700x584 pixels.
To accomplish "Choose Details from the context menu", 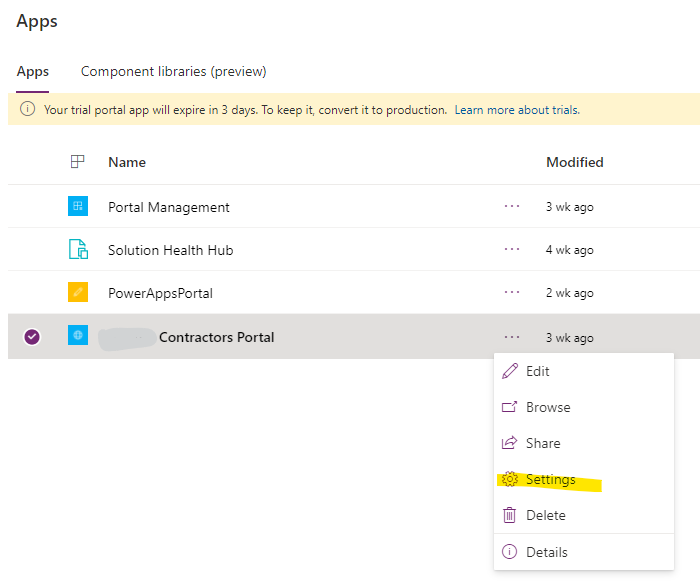I will 584,552.
